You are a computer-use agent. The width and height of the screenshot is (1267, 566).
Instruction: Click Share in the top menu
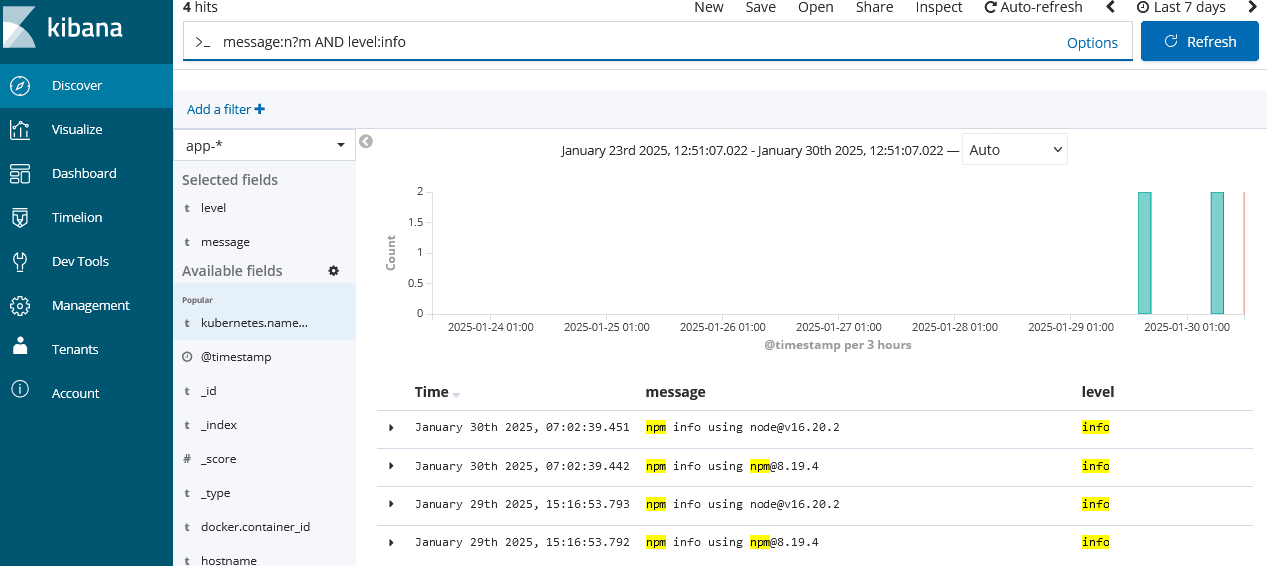point(874,8)
